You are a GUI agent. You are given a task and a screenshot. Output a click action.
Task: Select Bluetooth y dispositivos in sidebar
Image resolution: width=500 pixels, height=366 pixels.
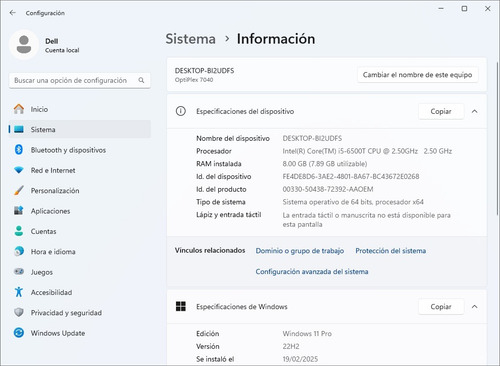click(x=80, y=150)
